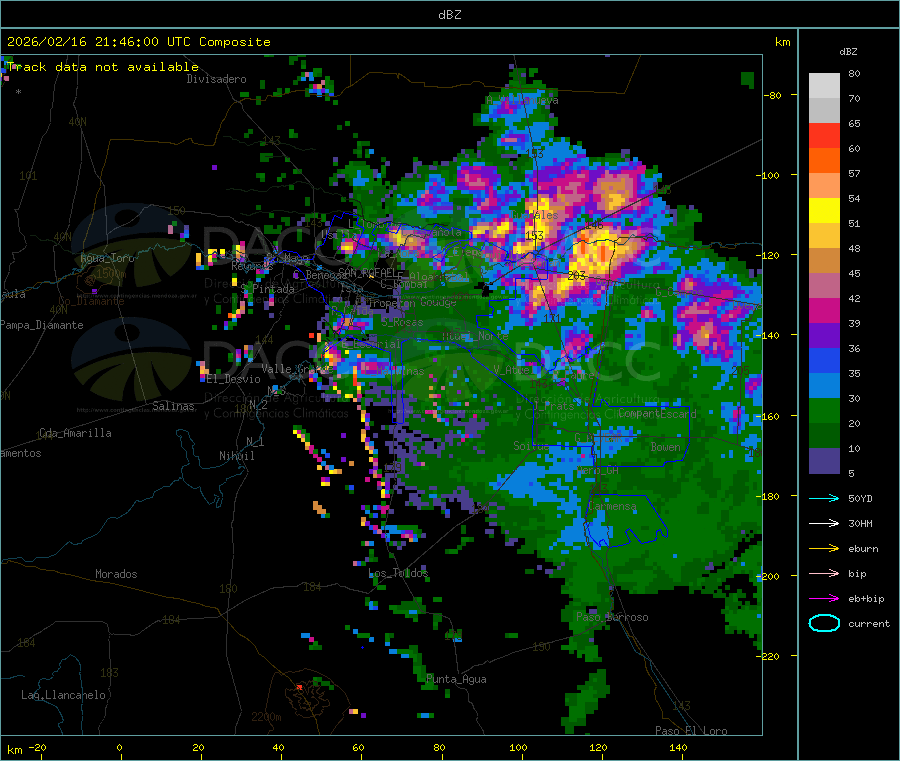Click the -220 km vertical axis tick
The image size is (900, 761).
point(770,656)
